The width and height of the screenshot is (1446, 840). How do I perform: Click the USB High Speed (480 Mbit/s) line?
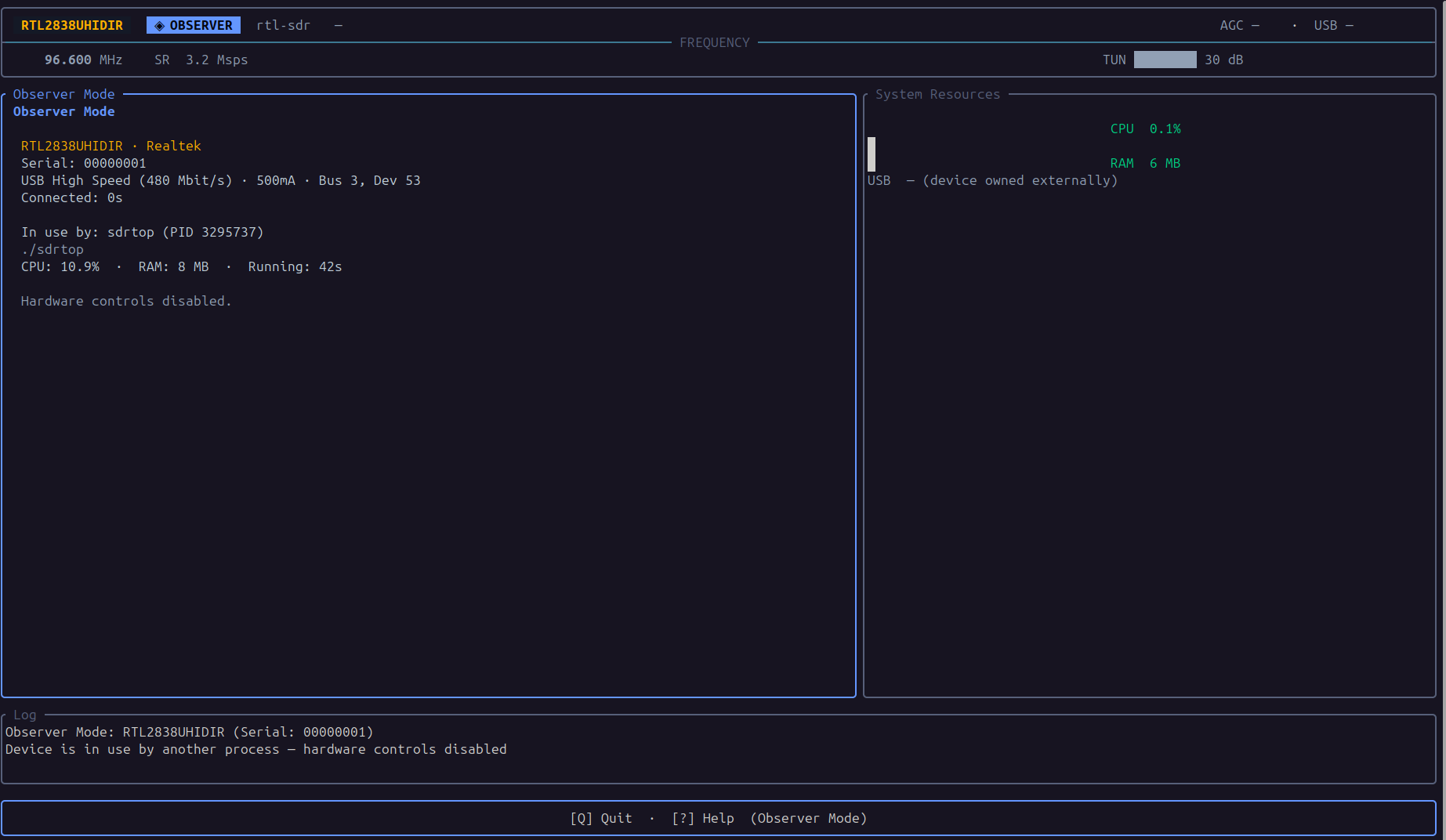point(220,180)
